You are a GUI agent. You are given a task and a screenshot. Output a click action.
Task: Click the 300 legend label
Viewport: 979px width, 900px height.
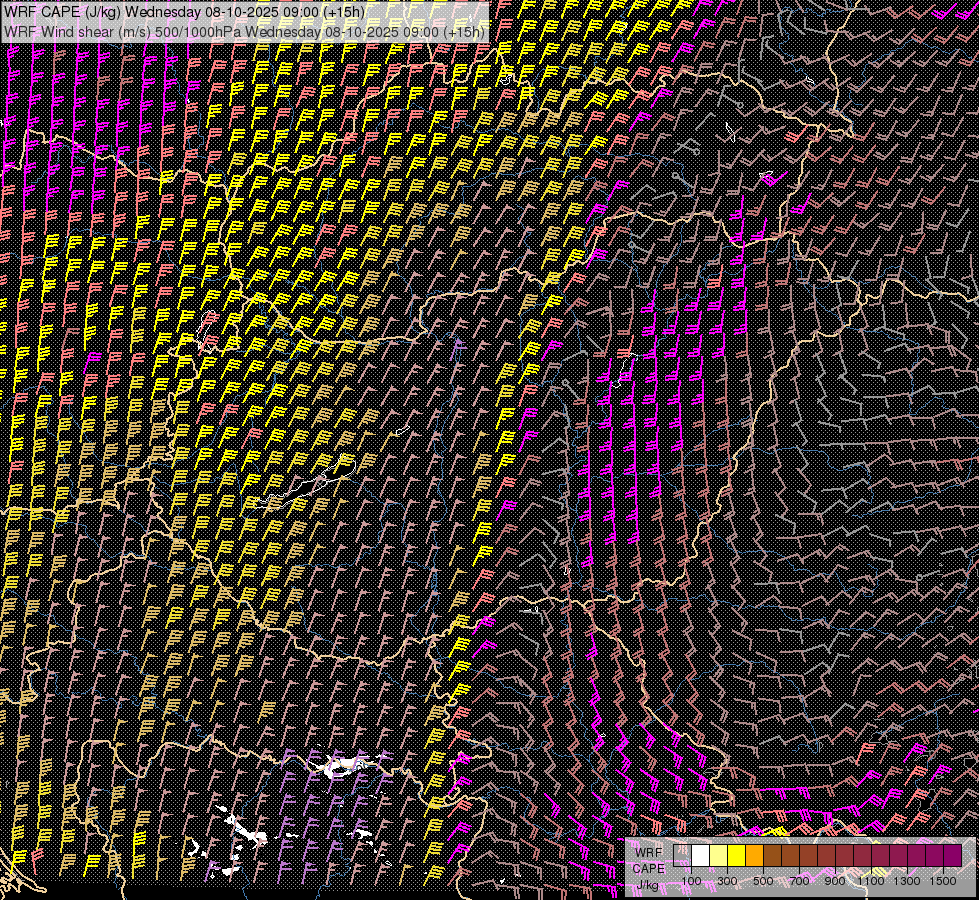(727, 881)
